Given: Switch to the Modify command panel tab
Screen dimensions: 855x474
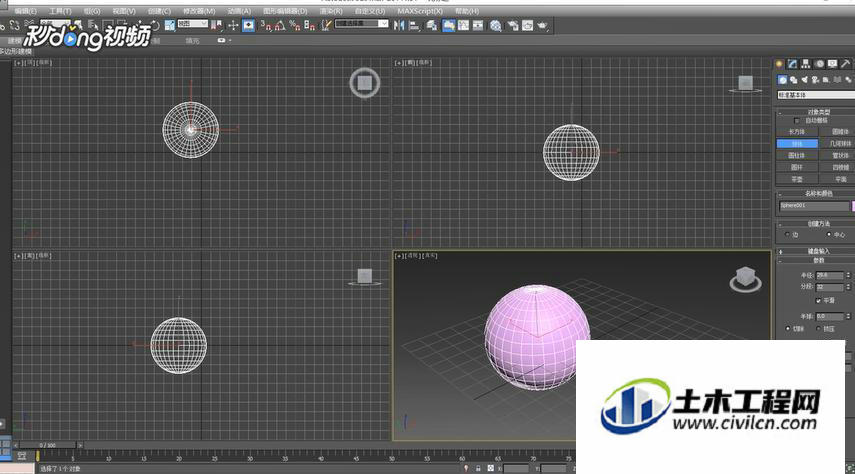Looking at the screenshot, I should point(792,64).
